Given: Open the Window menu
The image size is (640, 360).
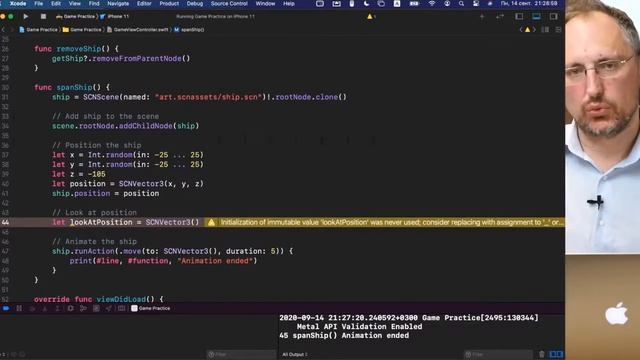Looking at the screenshot, I should (x=265, y=4).
